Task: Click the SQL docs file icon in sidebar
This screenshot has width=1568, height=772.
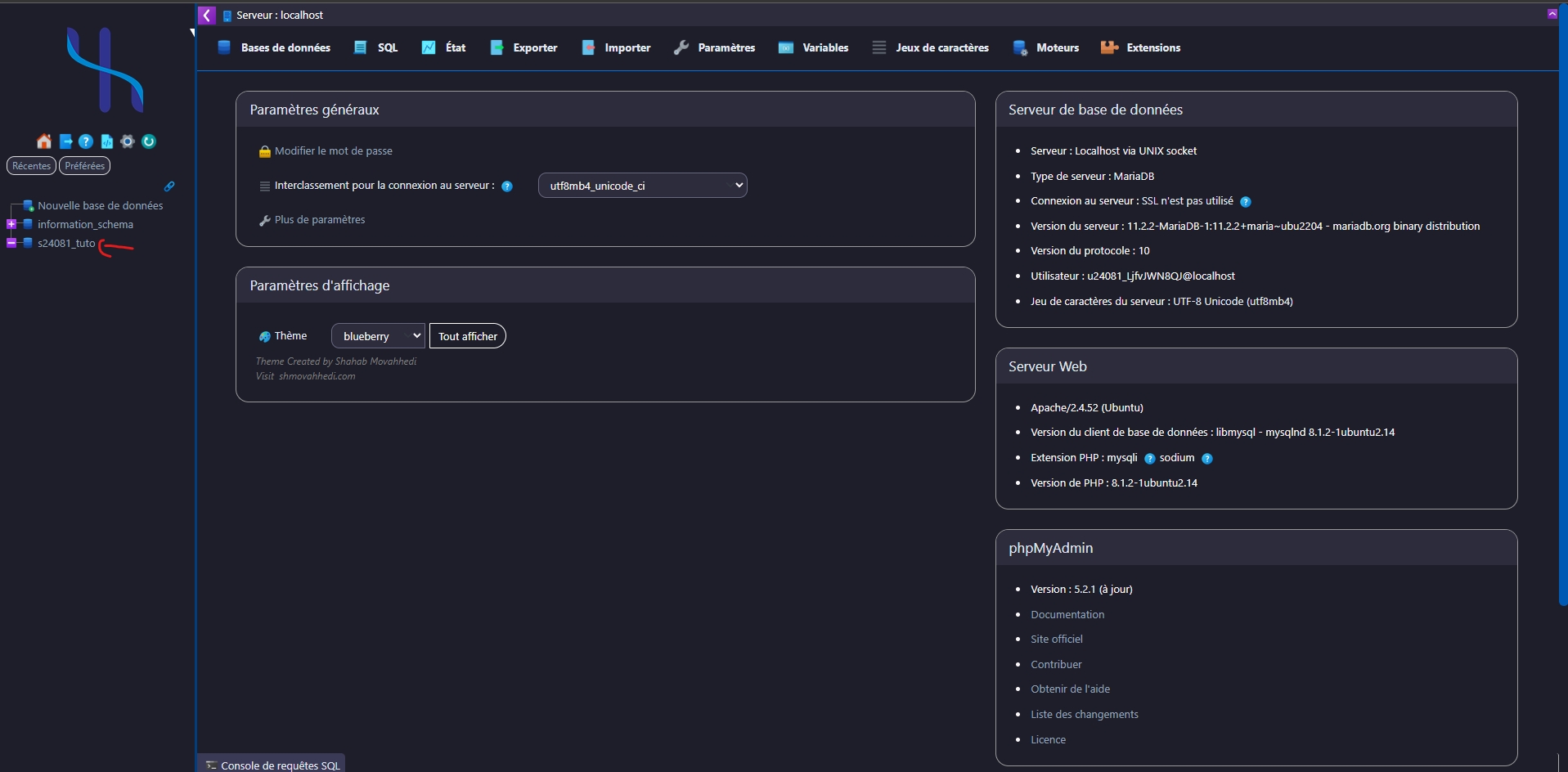Action: pos(106,141)
